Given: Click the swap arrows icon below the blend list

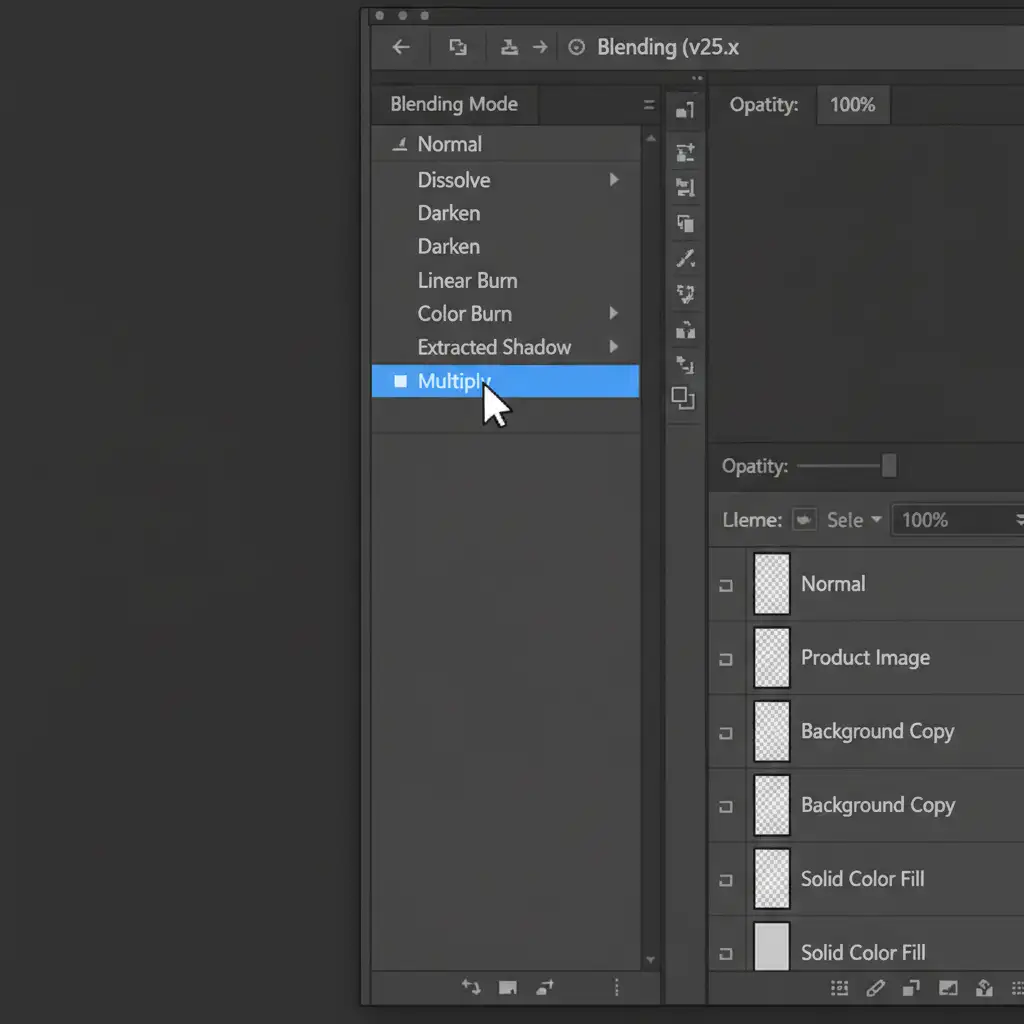Looking at the screenshot, I should click(471, 988).
